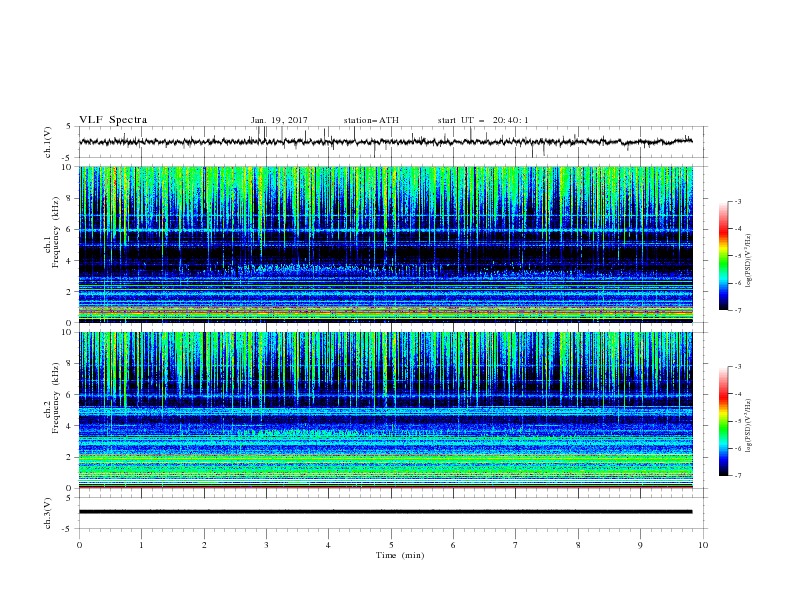This screenshot has width=792, height=612.
Task: Click the "-5" tick on ch.3(V) axis
Action: click(68, 529)
